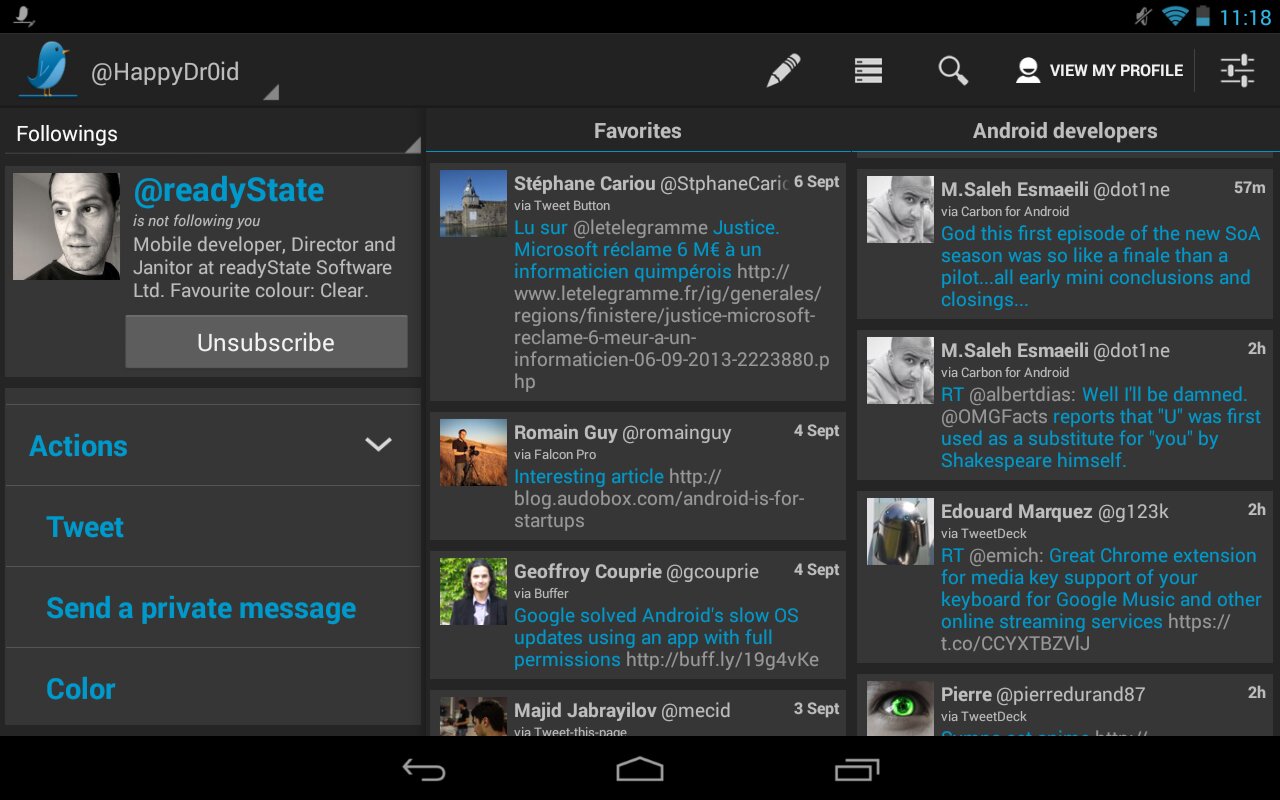Switch to Android developers column tab
Viewport: 1280px width, 800px height.
pyautogui.click(x=1065, y=131)
